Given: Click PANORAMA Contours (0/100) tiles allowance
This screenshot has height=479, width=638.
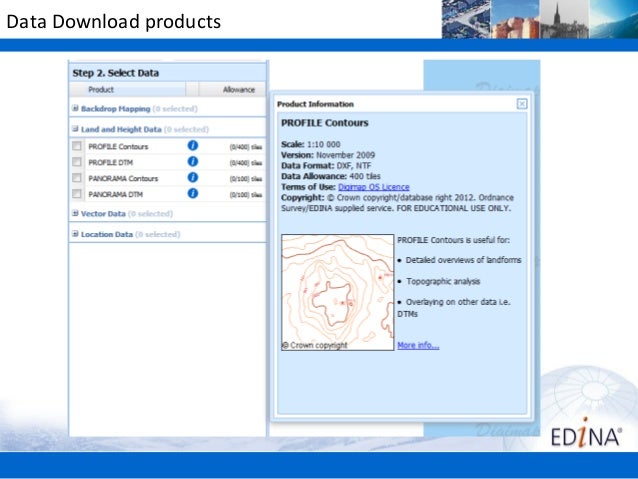Looking at the screenshot, I should click(x=246, y=179).
